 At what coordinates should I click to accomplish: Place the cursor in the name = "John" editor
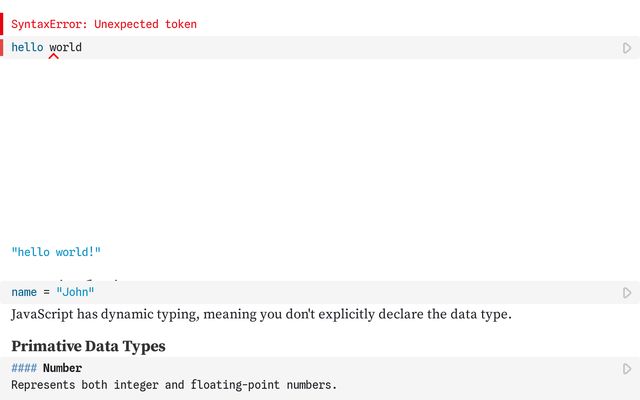pyautogui.click(x=300, y=293)
